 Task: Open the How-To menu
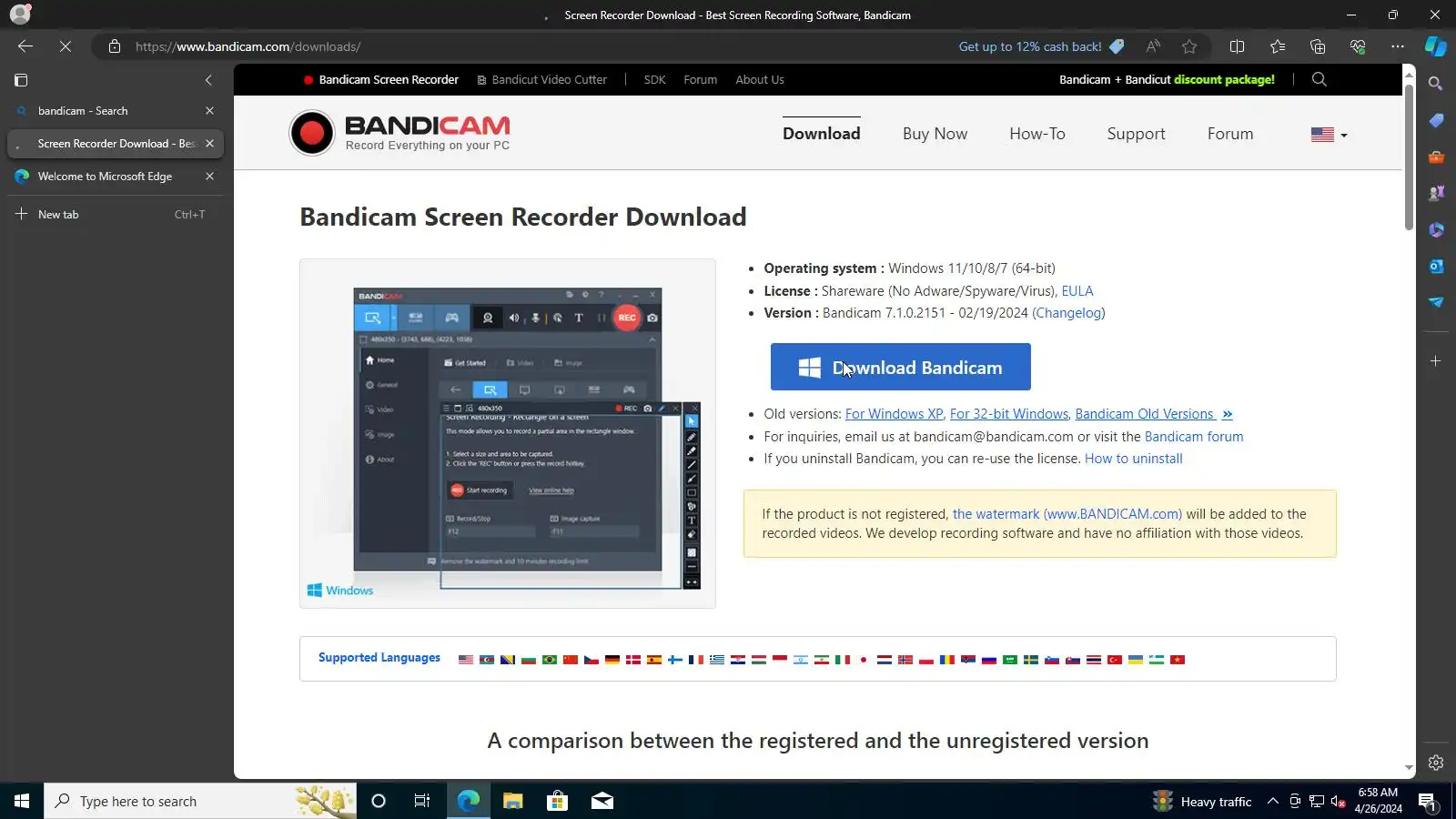(1037, 134)
